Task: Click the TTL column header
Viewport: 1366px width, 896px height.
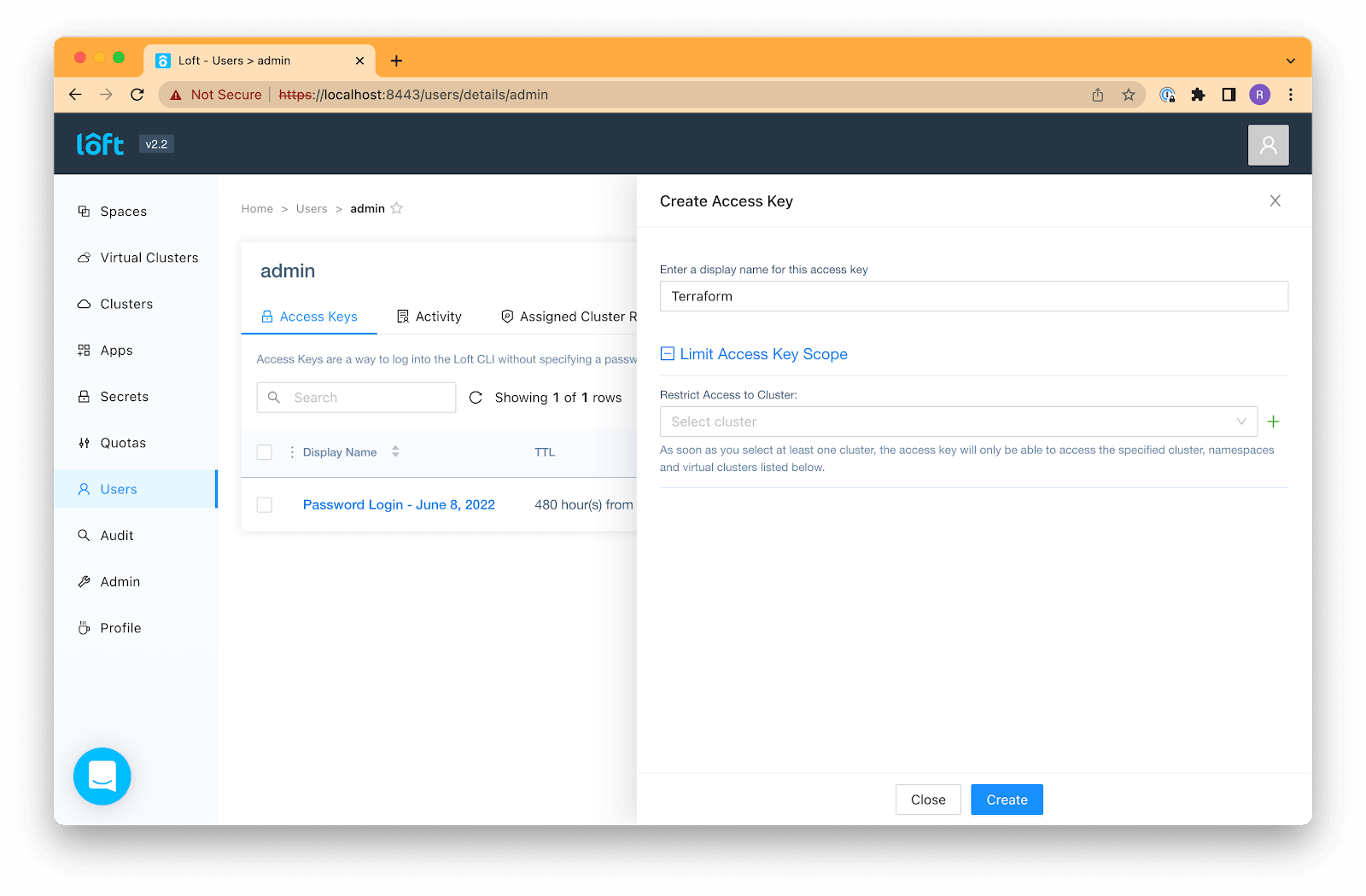Action: click(545, 452)
